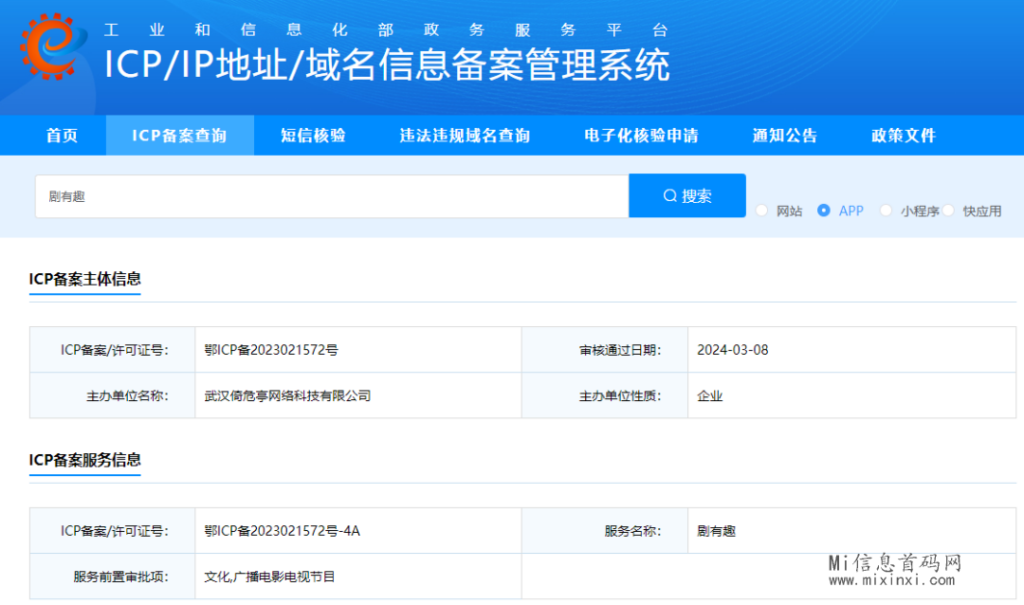Switch to ICP备案查询 tab
This screenshot has width=1024, height=605.
pos(180,136)
